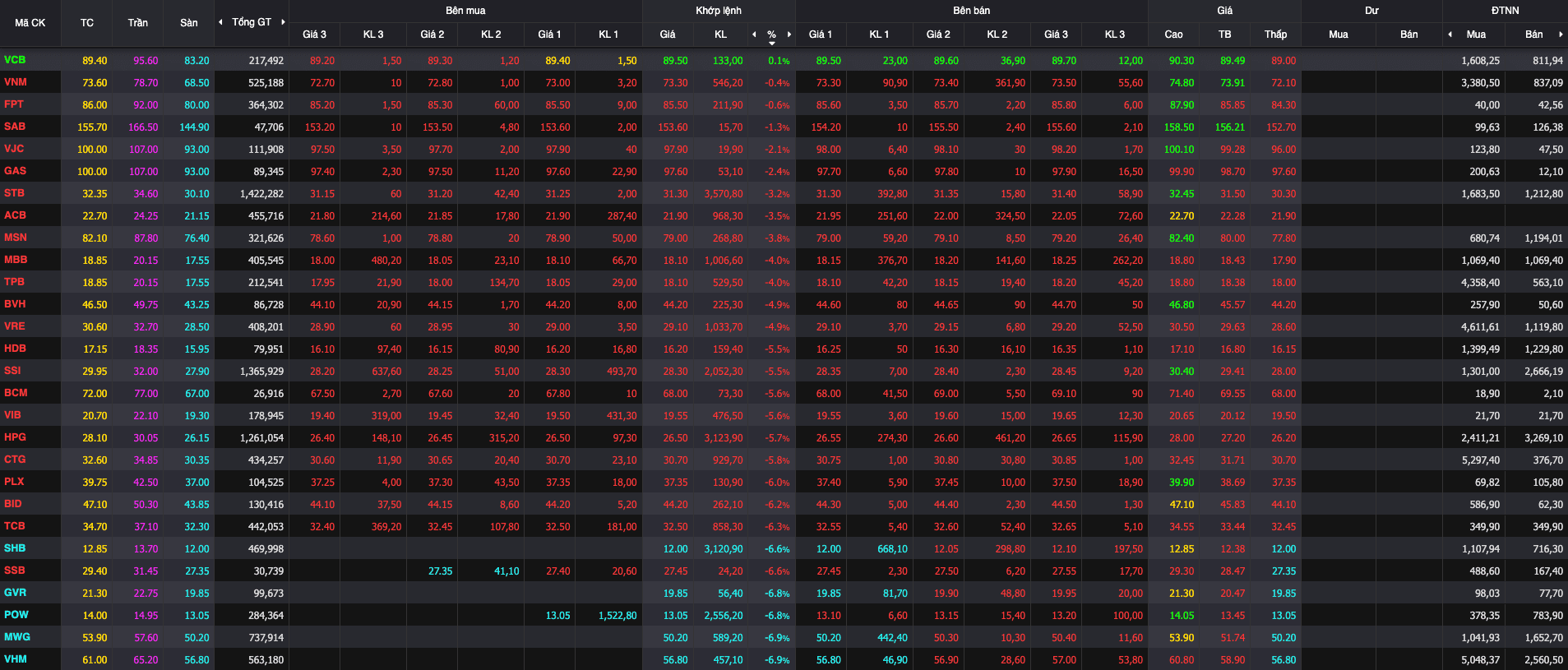Image resolution: width=1568 pixels, height=670 pixels.
Task: Open the MWG stock ticker
Action: (17, 637)
